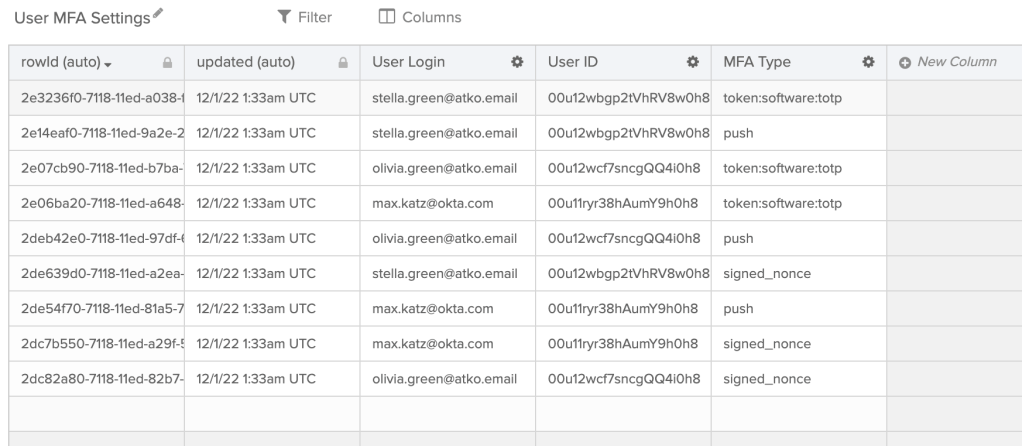Open MFA Type column gear settings
Screen dimensions: 1022x446
pos(867,62)
